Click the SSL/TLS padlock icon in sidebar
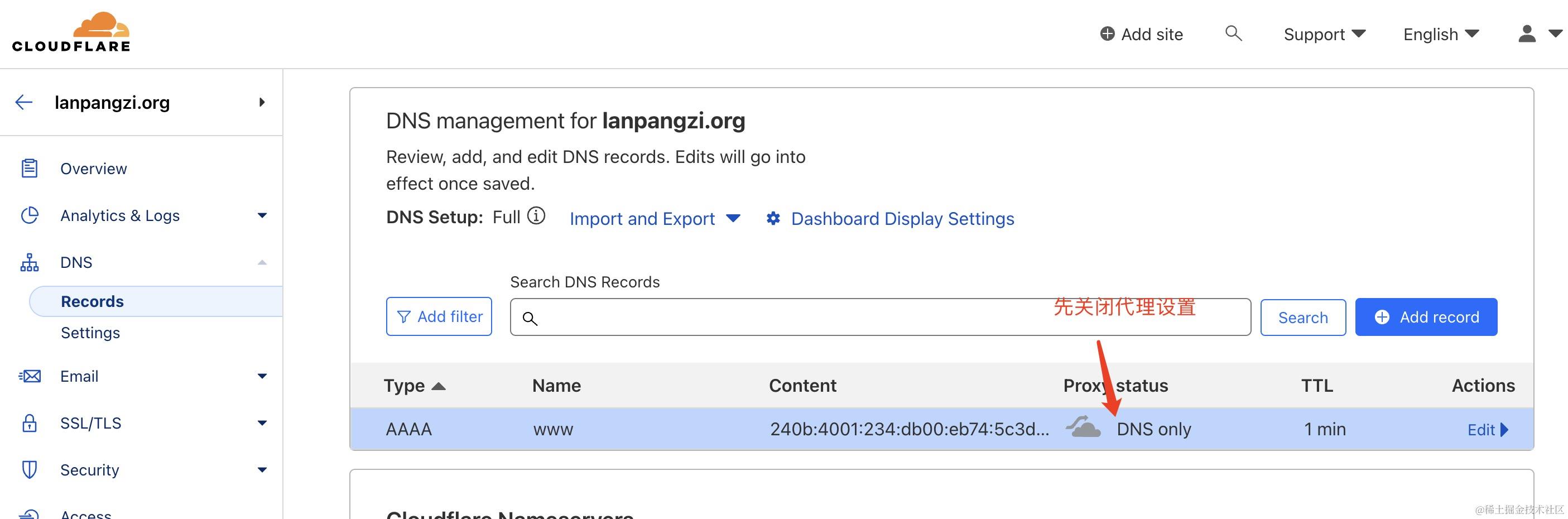The height and width of the screenshot is (519, 1568). pyautogui.click(x=29, y=423)
